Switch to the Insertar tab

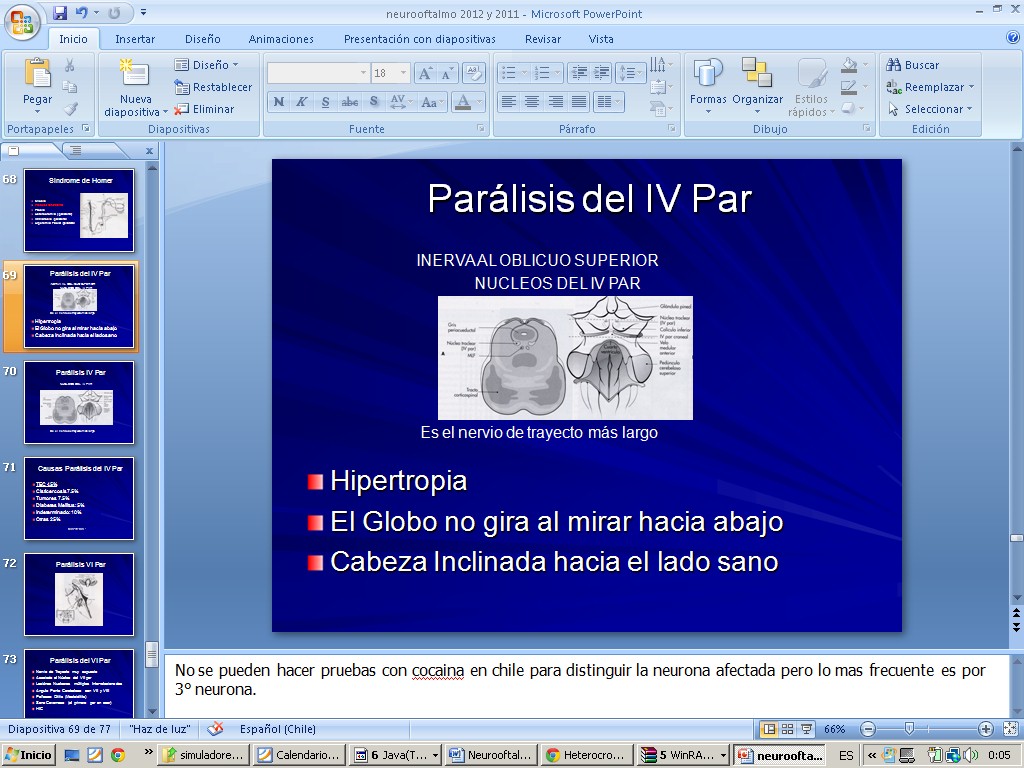point(135,39)
